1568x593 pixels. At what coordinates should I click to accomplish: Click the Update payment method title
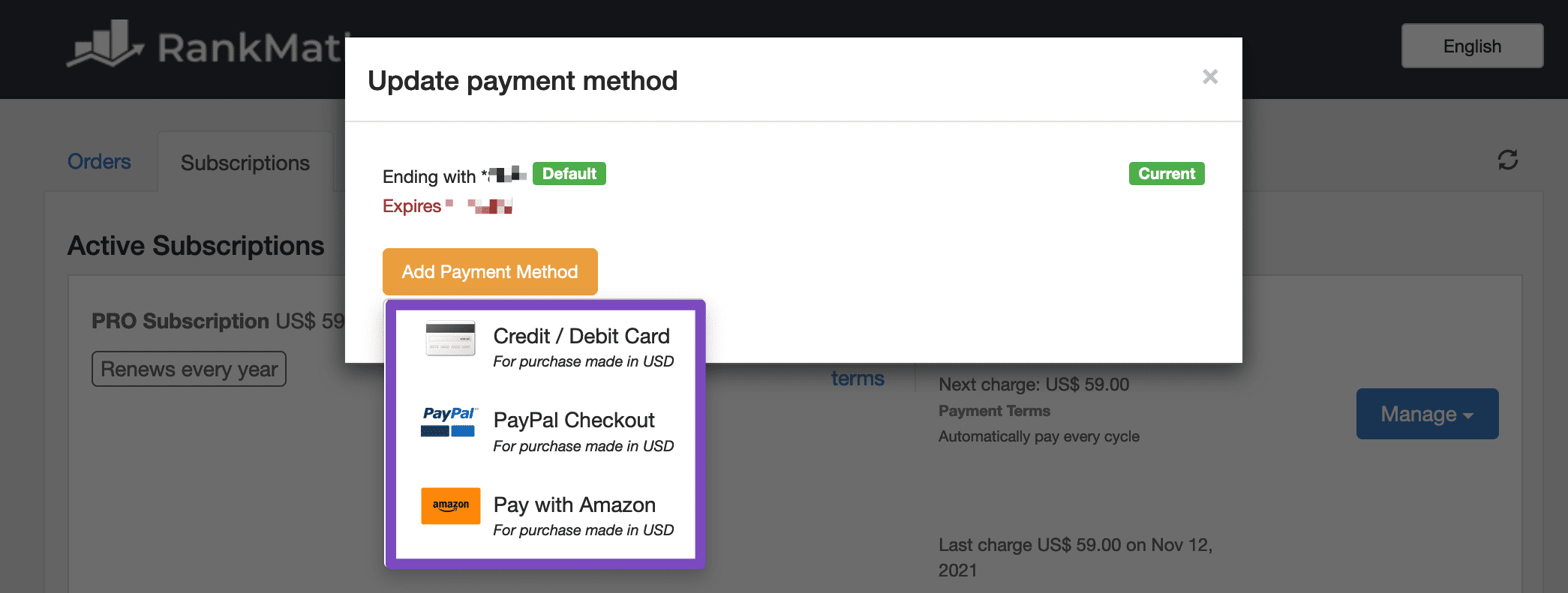click(x=523, y=81)
